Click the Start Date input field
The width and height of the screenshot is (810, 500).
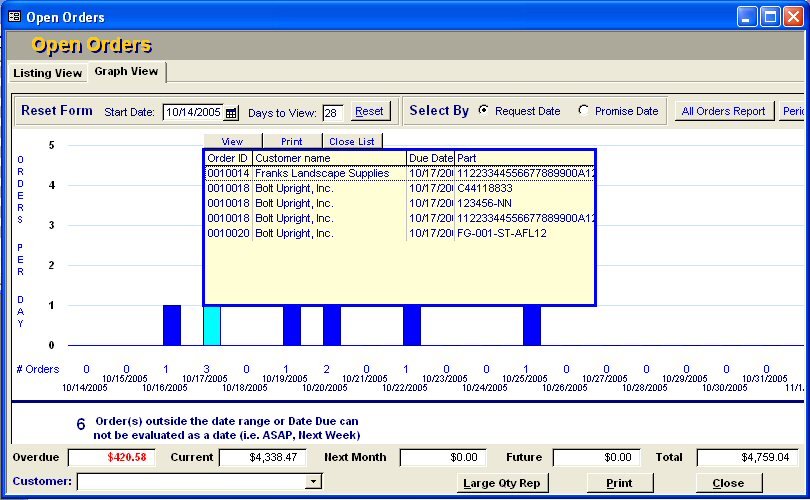click(193, 112)
